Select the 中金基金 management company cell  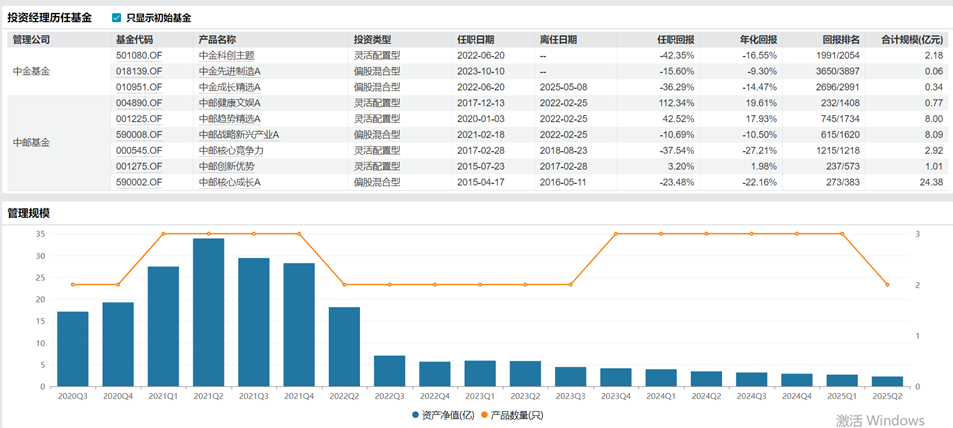pyautogui.click(x=30, y=72)
